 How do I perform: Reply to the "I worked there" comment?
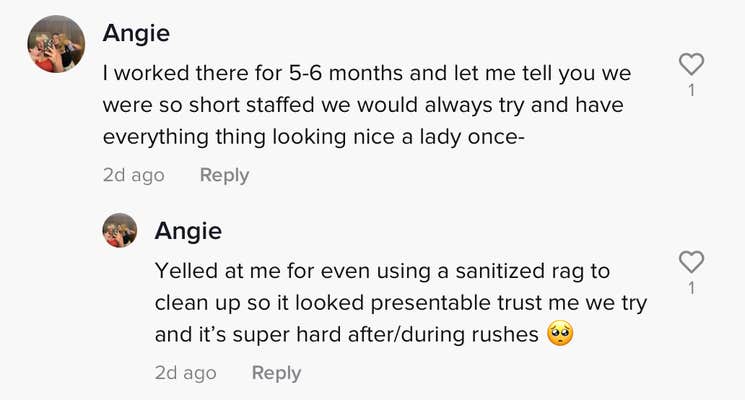pyautogui.click(x=224, y=175)
